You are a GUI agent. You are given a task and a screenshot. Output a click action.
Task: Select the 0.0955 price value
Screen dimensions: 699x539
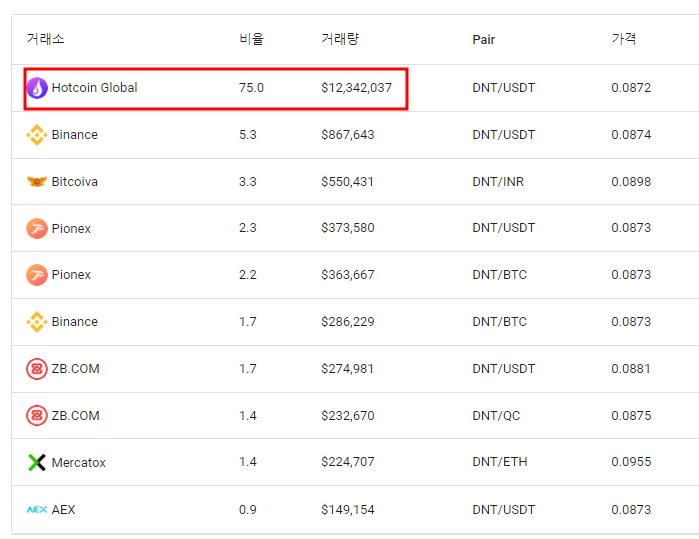[x=631, y=461]
